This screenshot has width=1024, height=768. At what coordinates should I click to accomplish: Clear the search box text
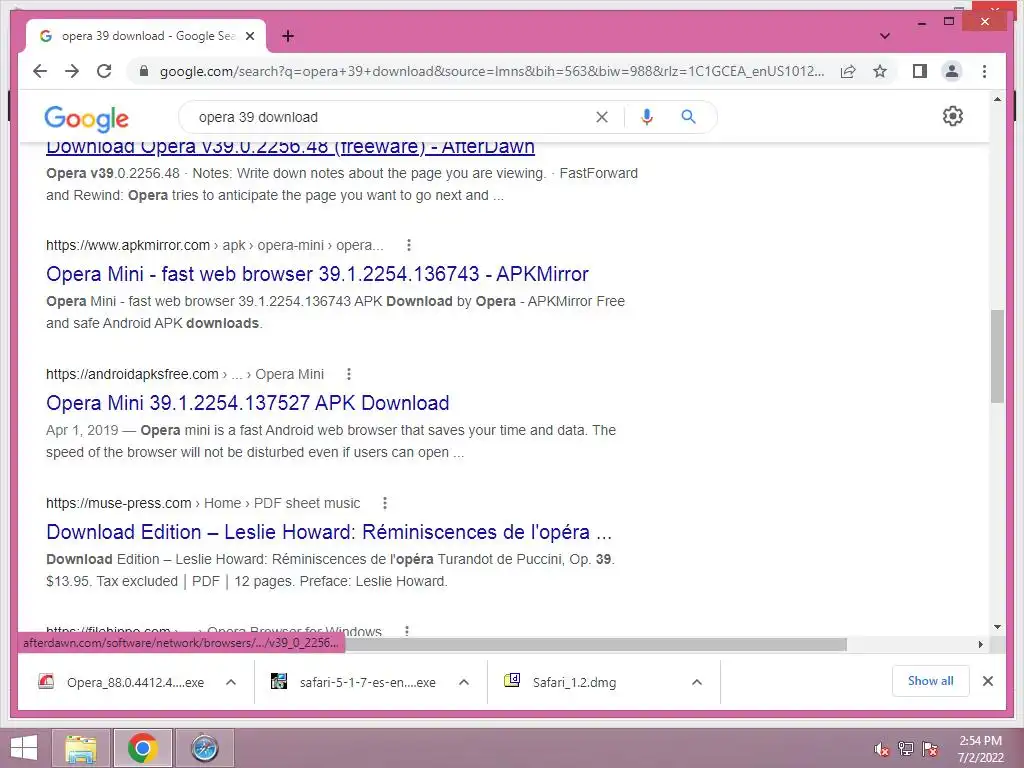coord(601,117)
